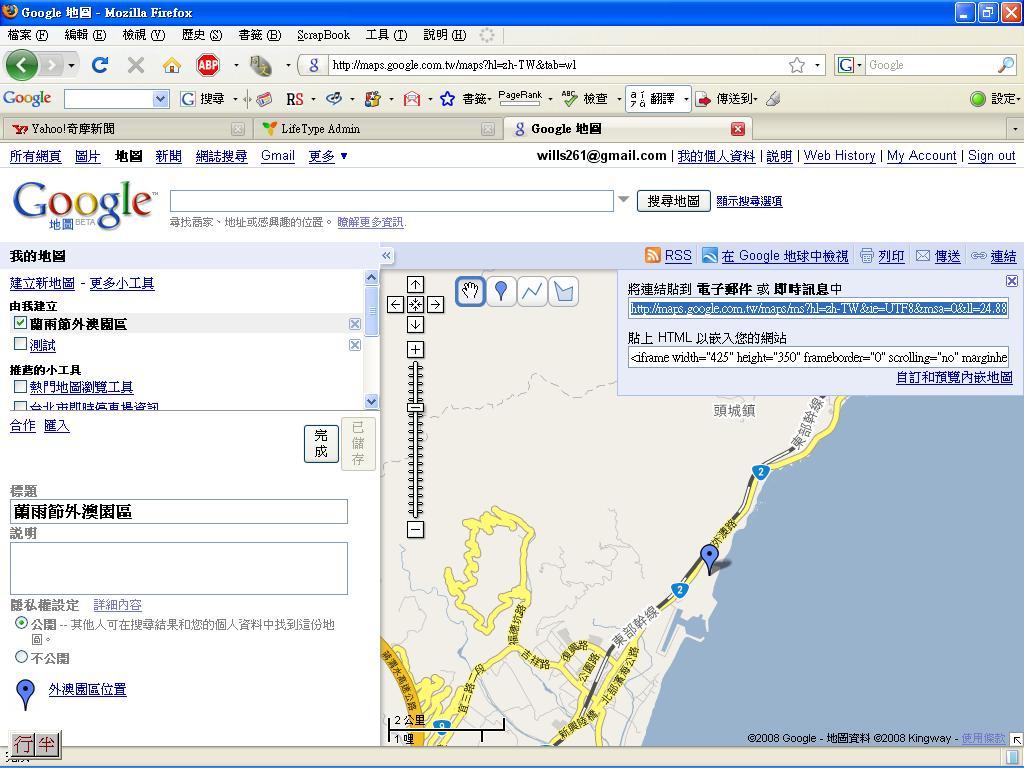This screenshot has height=768, width=1024.
Task: Select the 不公開 privacy radio button
Action: coord(22,656)
